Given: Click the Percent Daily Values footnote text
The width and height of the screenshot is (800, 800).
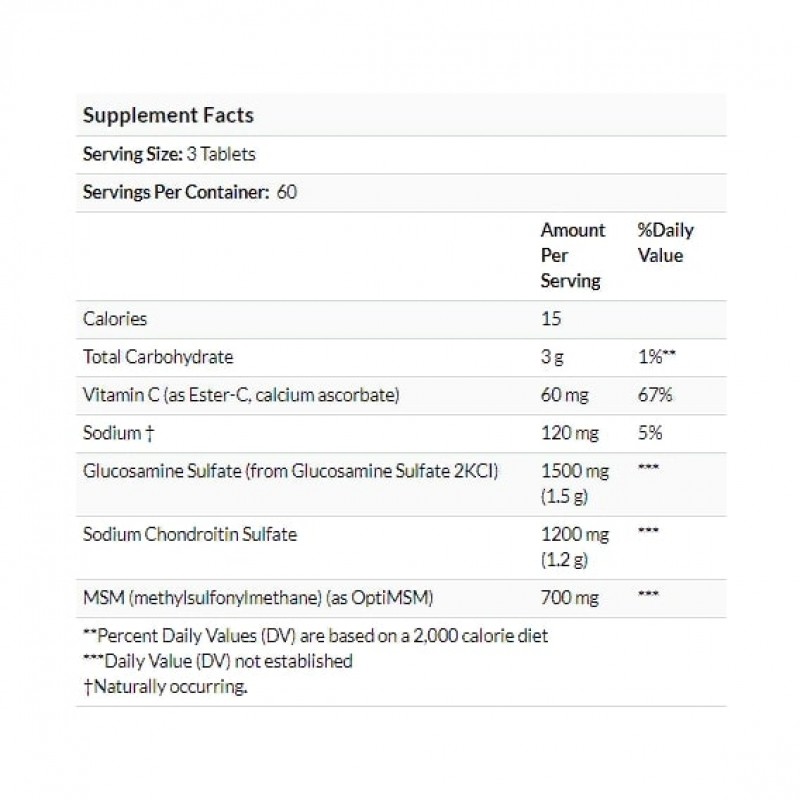Looking at the screenshot, I should pyautogui.click(x=315, y=636).
